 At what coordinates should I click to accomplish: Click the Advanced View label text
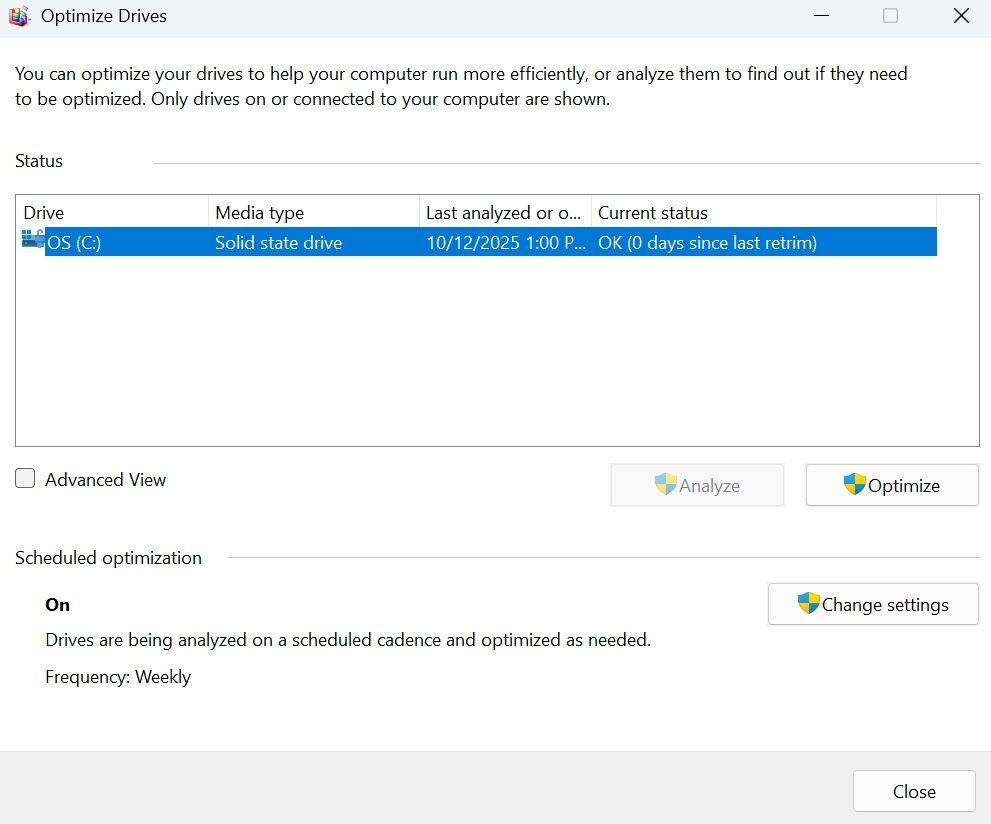click(x=105, y=480)
